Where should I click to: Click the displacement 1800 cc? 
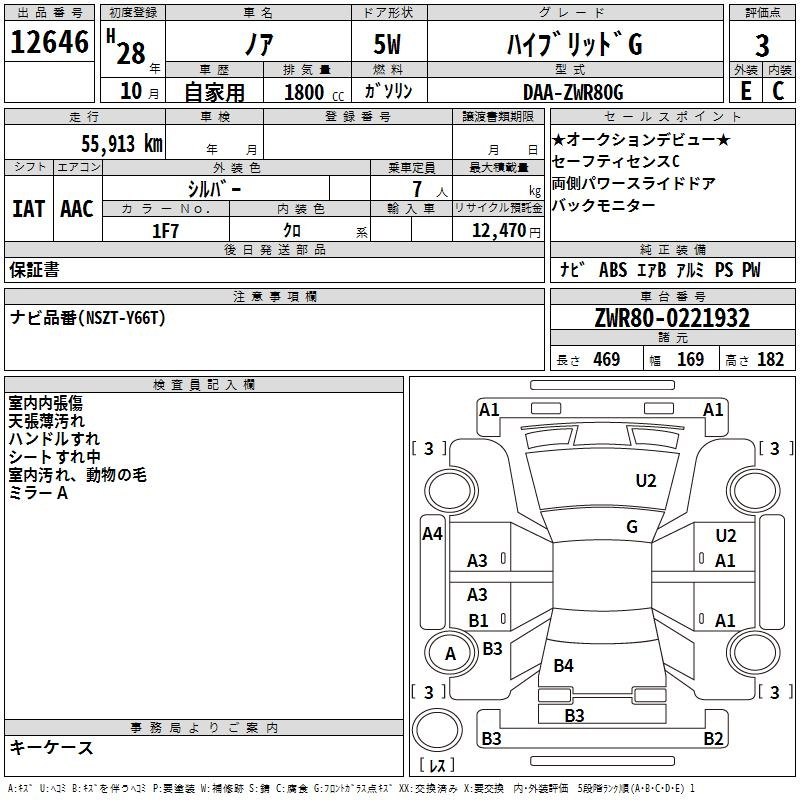pos(314,92)
